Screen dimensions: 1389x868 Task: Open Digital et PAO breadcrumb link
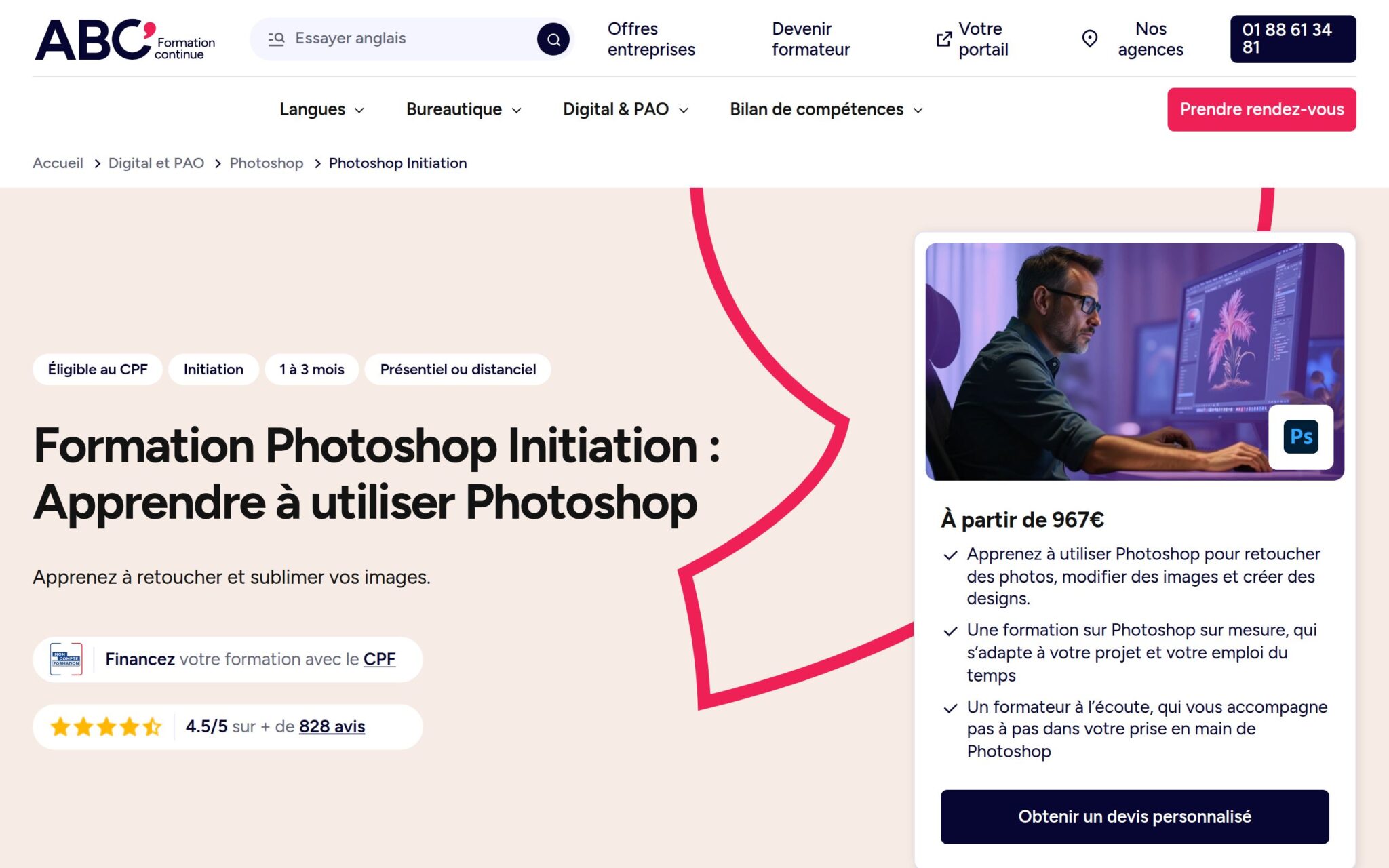(x=156, y=163)
